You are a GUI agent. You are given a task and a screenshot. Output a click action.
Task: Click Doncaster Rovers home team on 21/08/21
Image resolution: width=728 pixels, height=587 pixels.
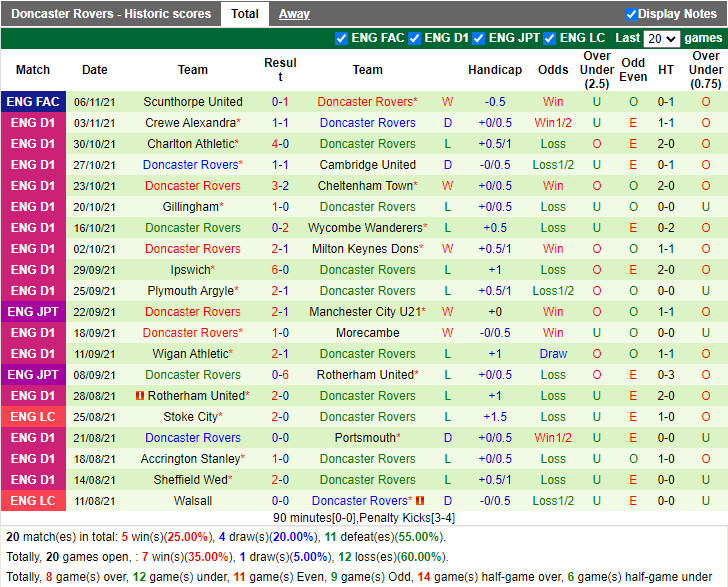[x=193, y=437]
